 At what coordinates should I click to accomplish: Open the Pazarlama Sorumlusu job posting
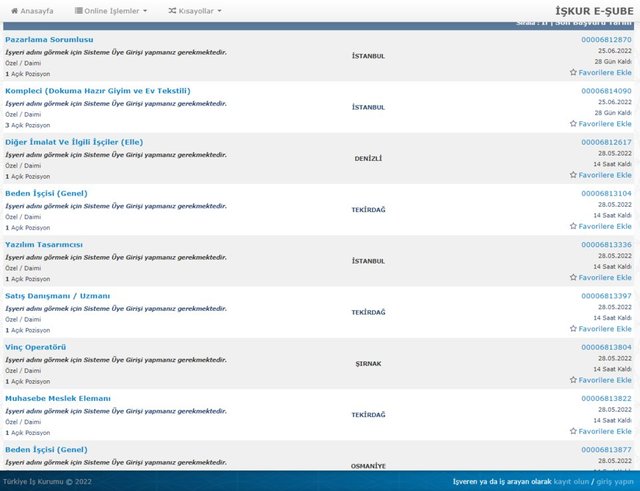click(49, 39)
